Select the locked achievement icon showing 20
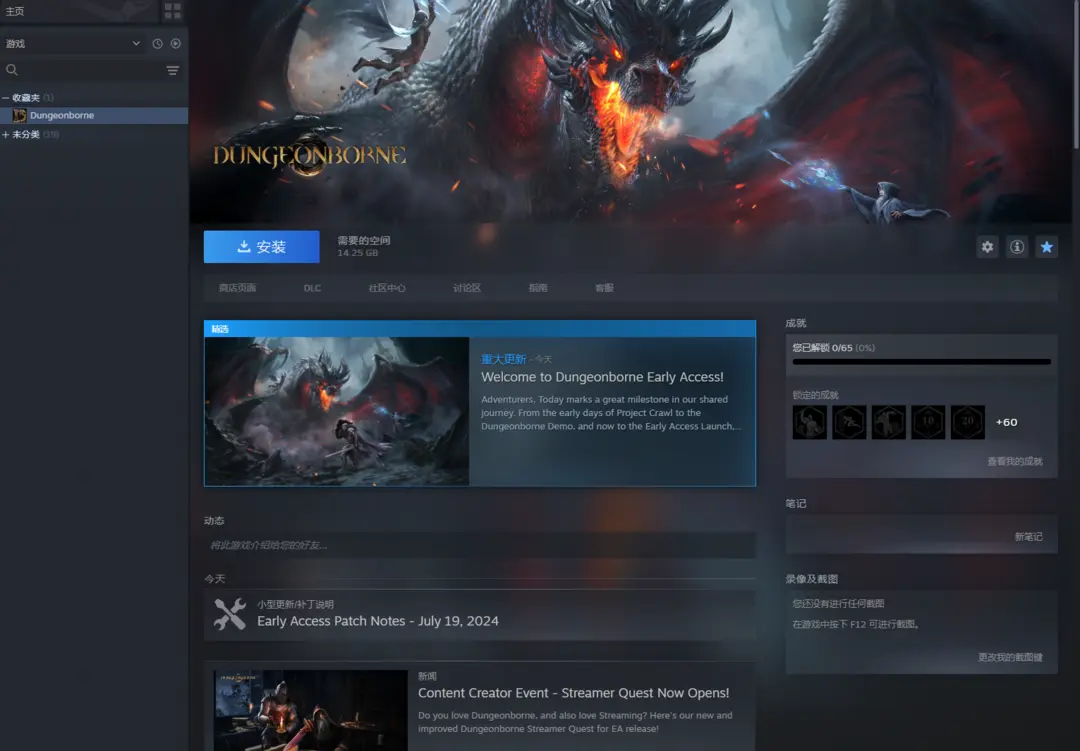Screen dimensions: 1080x751 coord(968,422)
